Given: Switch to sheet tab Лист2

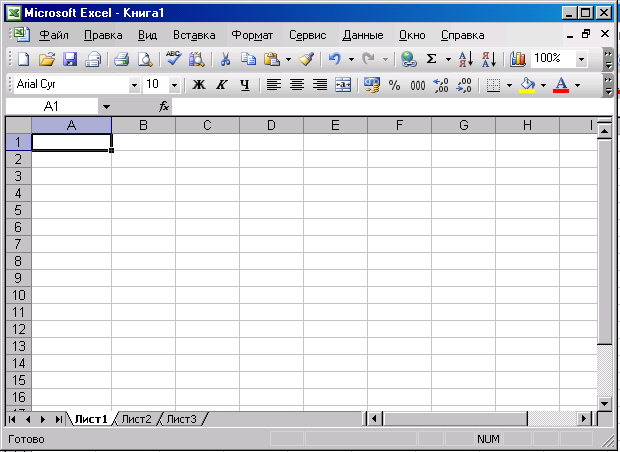Looking at the screenshot, I should (136, 419).
